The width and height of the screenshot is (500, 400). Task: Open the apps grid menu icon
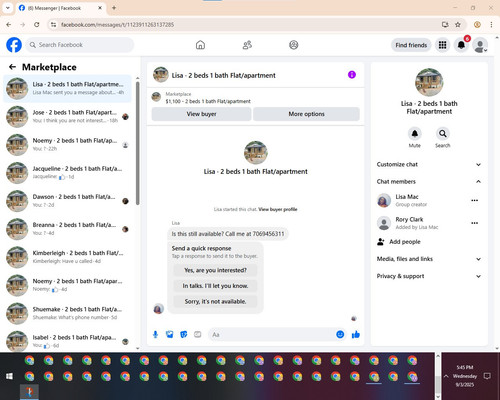point(442,45)
